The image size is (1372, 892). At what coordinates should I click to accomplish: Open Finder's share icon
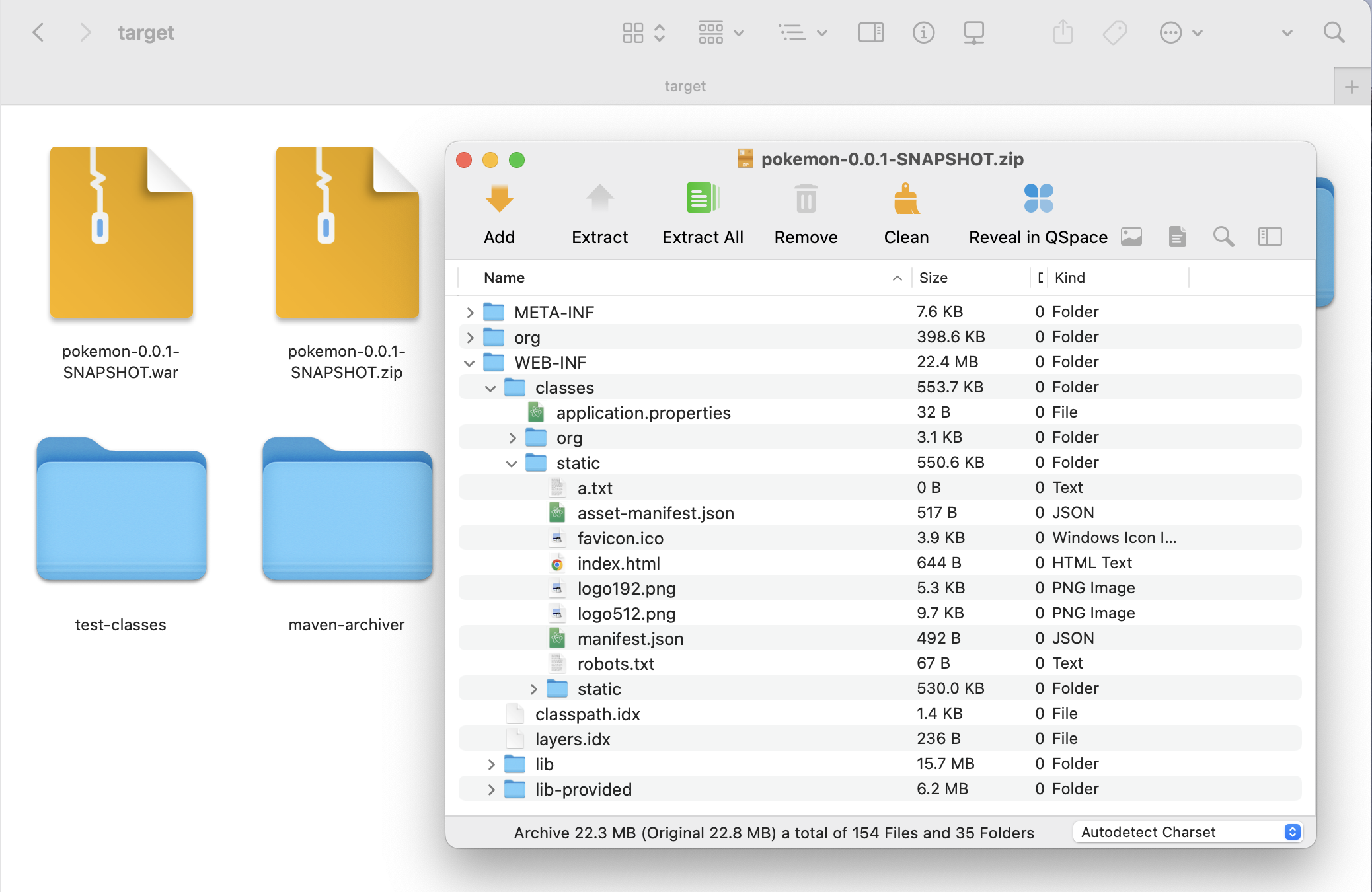tap(1063, 32)
